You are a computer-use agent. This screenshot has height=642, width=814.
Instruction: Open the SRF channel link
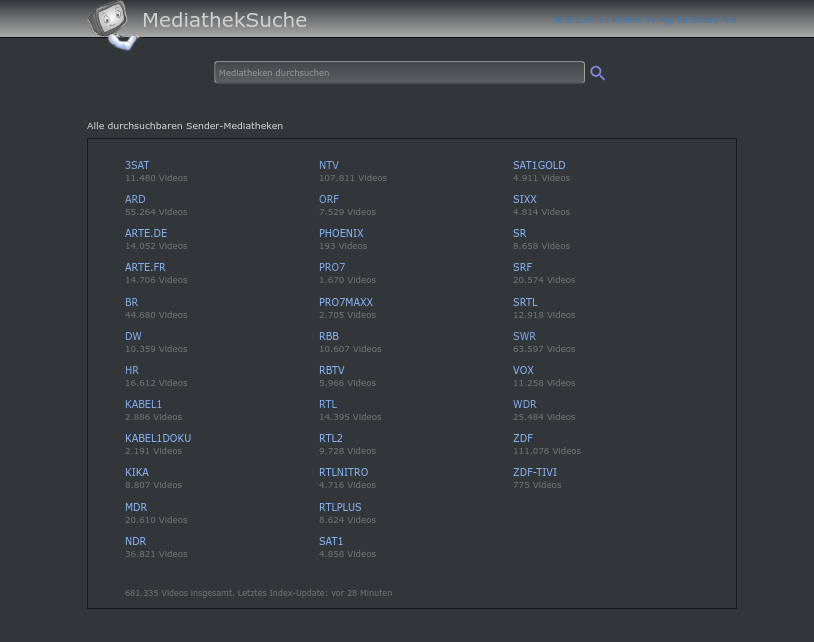522,267
